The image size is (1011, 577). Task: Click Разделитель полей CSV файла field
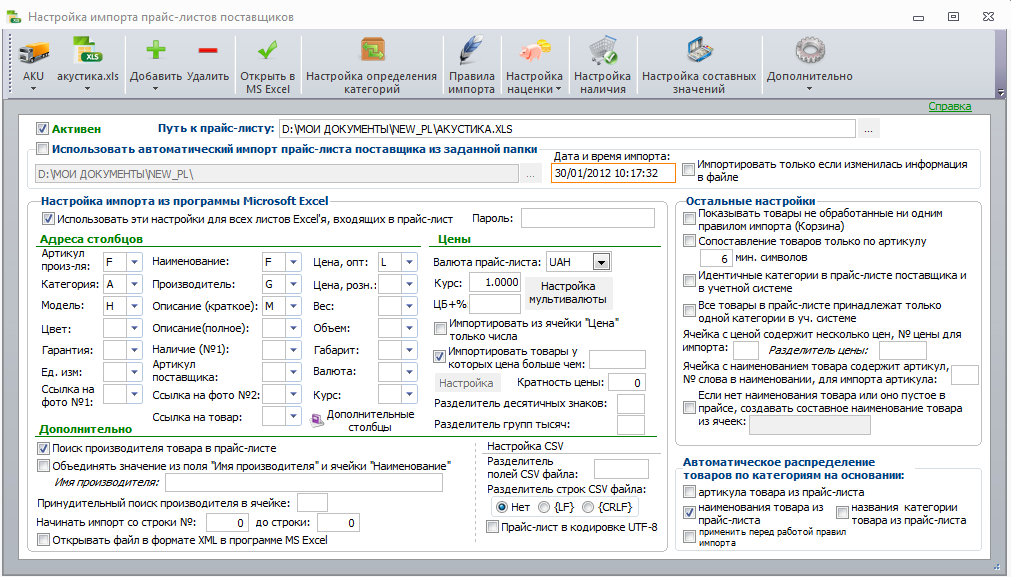621,469
